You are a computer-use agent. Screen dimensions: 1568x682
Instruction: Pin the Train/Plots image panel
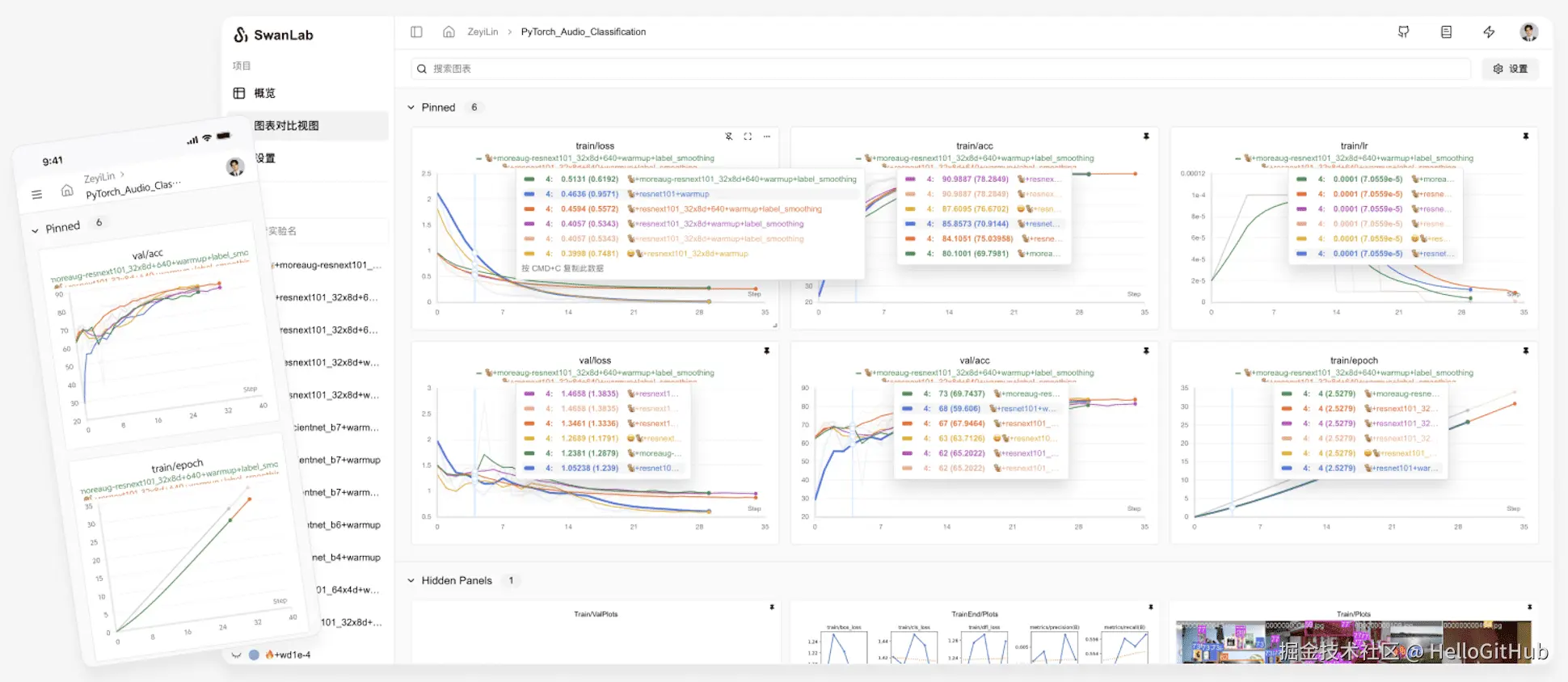1529,607
